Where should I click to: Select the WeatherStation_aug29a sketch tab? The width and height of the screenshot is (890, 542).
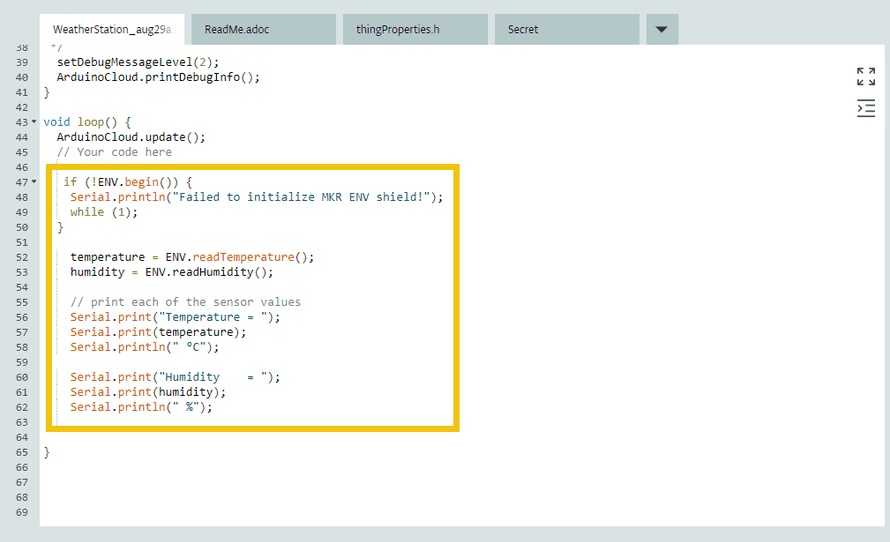coord(112,29)
